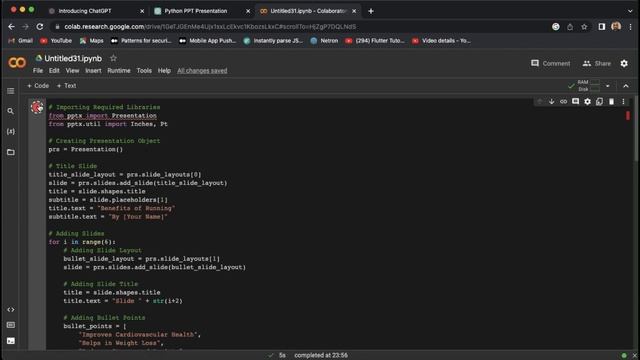Open the Help menu
The image size is (640, 360).
click(x=164, y=71)
